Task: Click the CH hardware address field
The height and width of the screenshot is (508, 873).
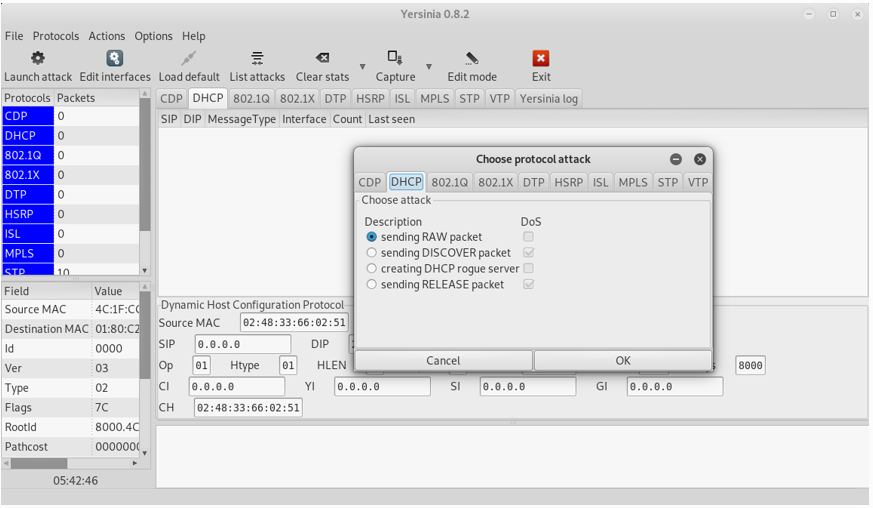Action: [248, 408]
